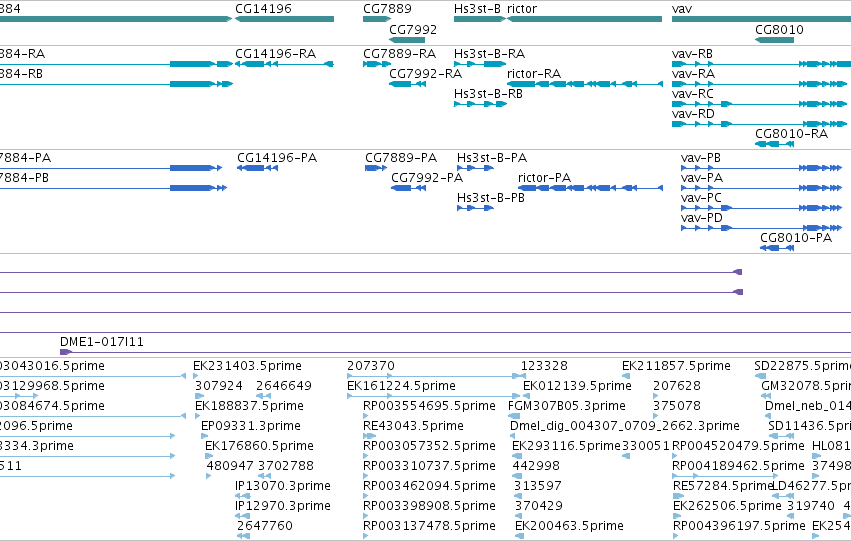Click the RP004396197.5prime EST label
Screen dimensions: 851x541
(739, 526)
